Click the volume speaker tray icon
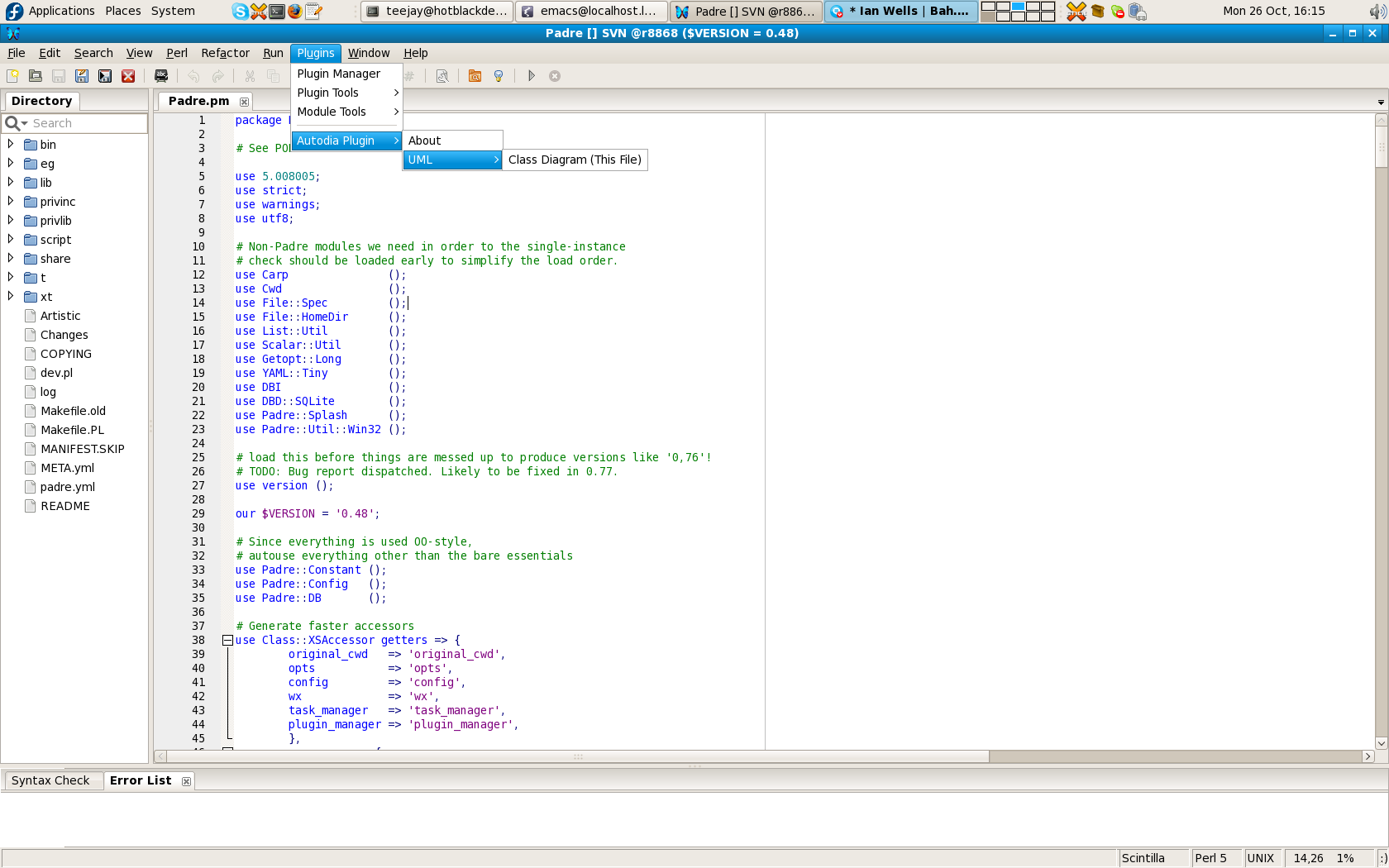 pyautogui.click(x=1377, y=11)
